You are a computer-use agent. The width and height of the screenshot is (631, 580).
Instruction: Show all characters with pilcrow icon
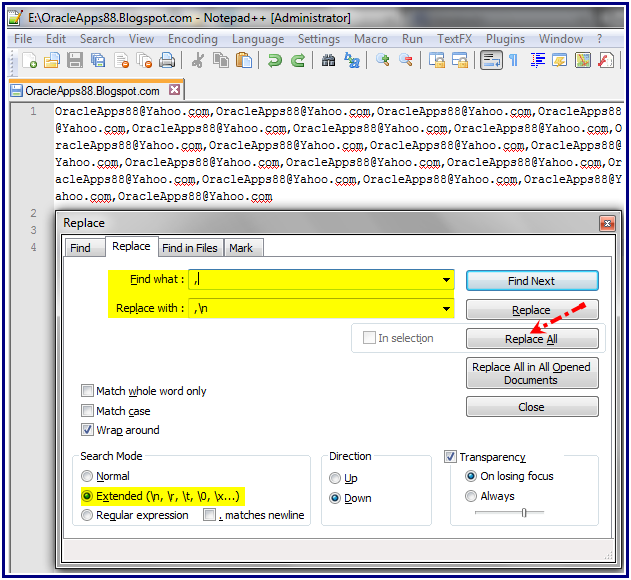[x=513, y=60]
